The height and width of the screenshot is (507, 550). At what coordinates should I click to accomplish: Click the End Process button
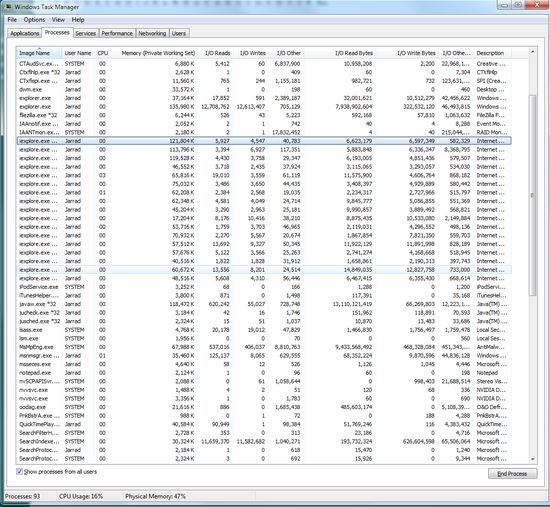pos(512,474)
